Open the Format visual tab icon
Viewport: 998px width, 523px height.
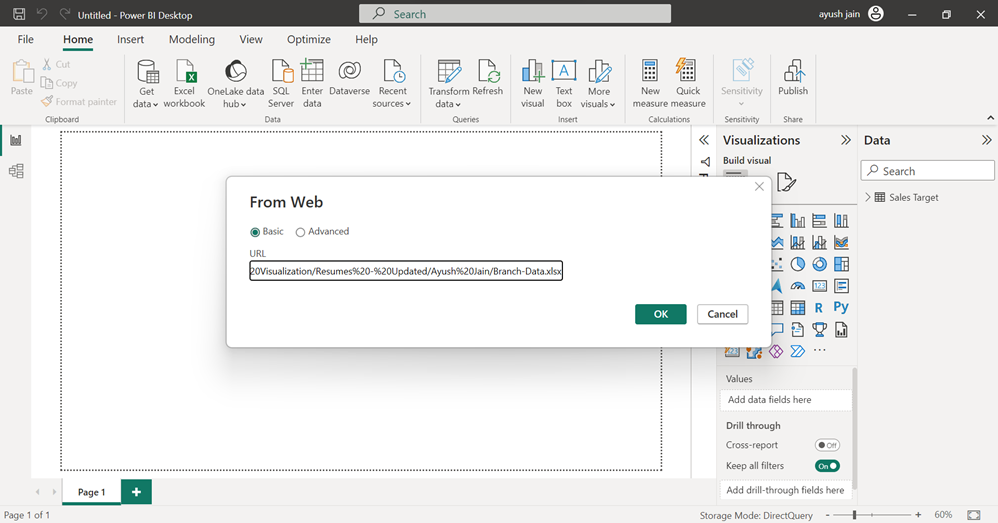(786, 182)
